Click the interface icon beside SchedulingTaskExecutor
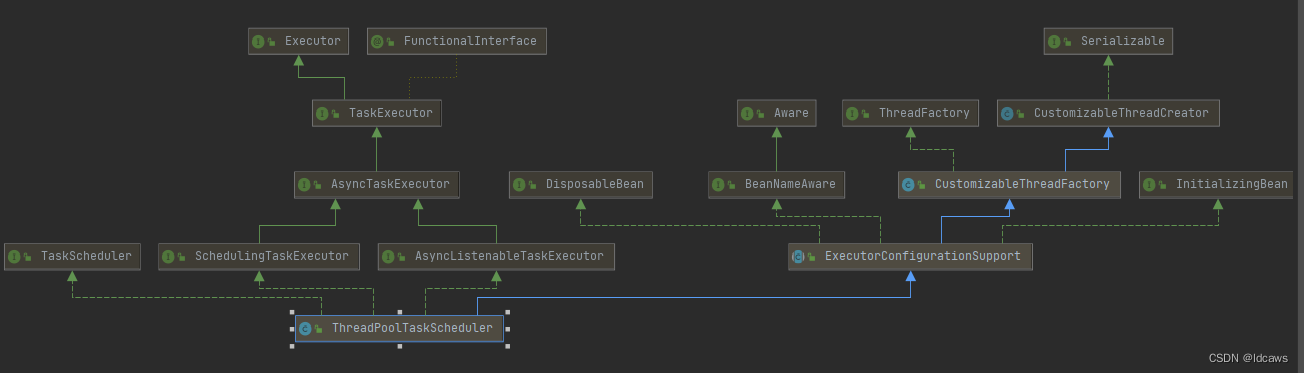Viewport: 1304px width, 373px height. (x=169, y=257)
